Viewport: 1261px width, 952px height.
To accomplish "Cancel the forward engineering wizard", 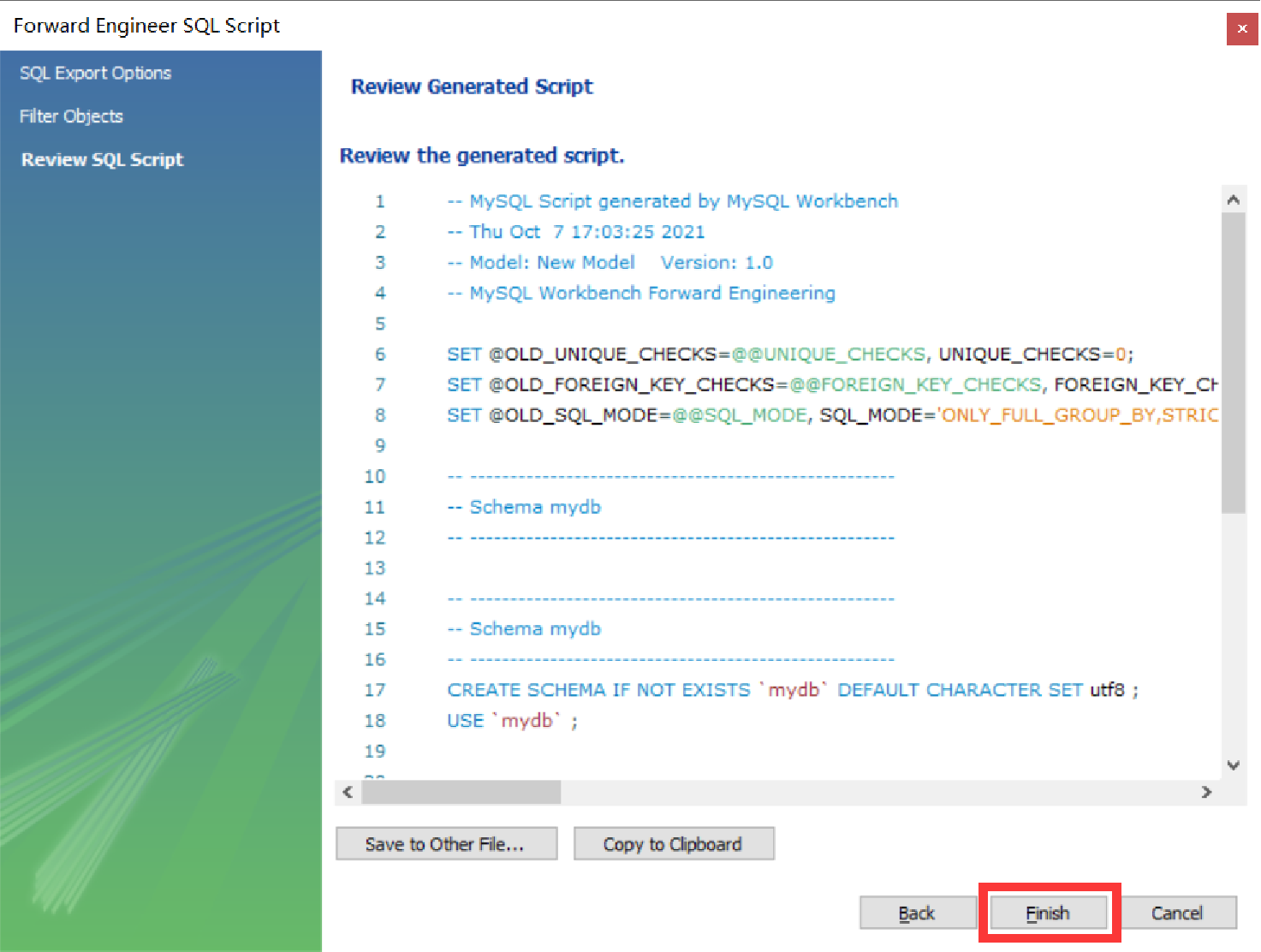I will (x=1178, y=913).
